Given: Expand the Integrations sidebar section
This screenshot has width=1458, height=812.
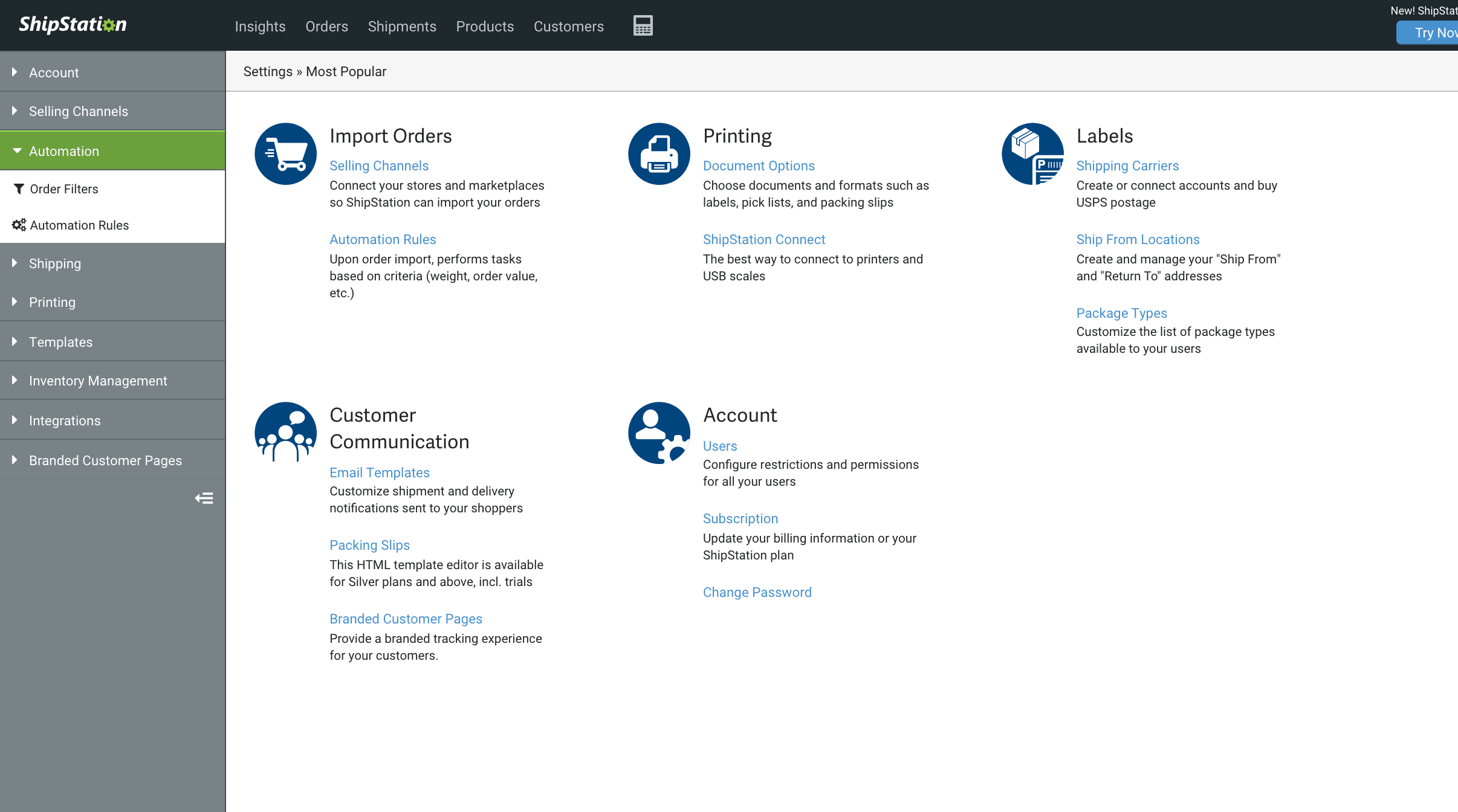Looking at the screenshot, I should [112, 420].
